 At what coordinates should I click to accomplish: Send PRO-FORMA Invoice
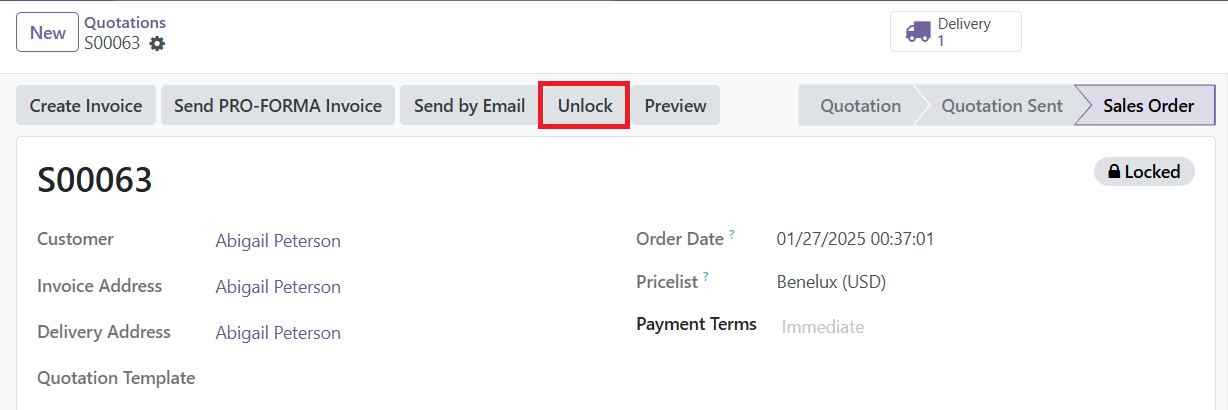click(278, 105)
